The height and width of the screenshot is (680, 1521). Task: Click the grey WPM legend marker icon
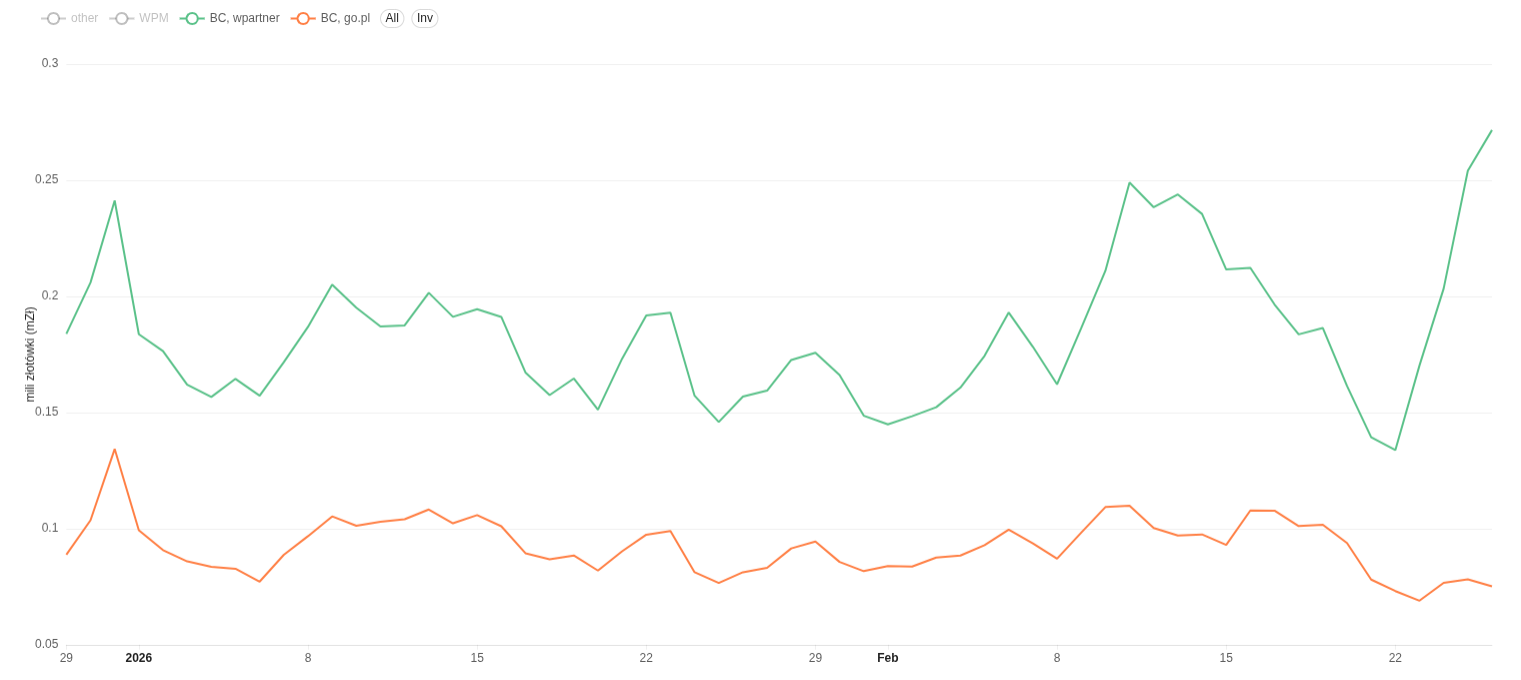(x=122, y=18)
